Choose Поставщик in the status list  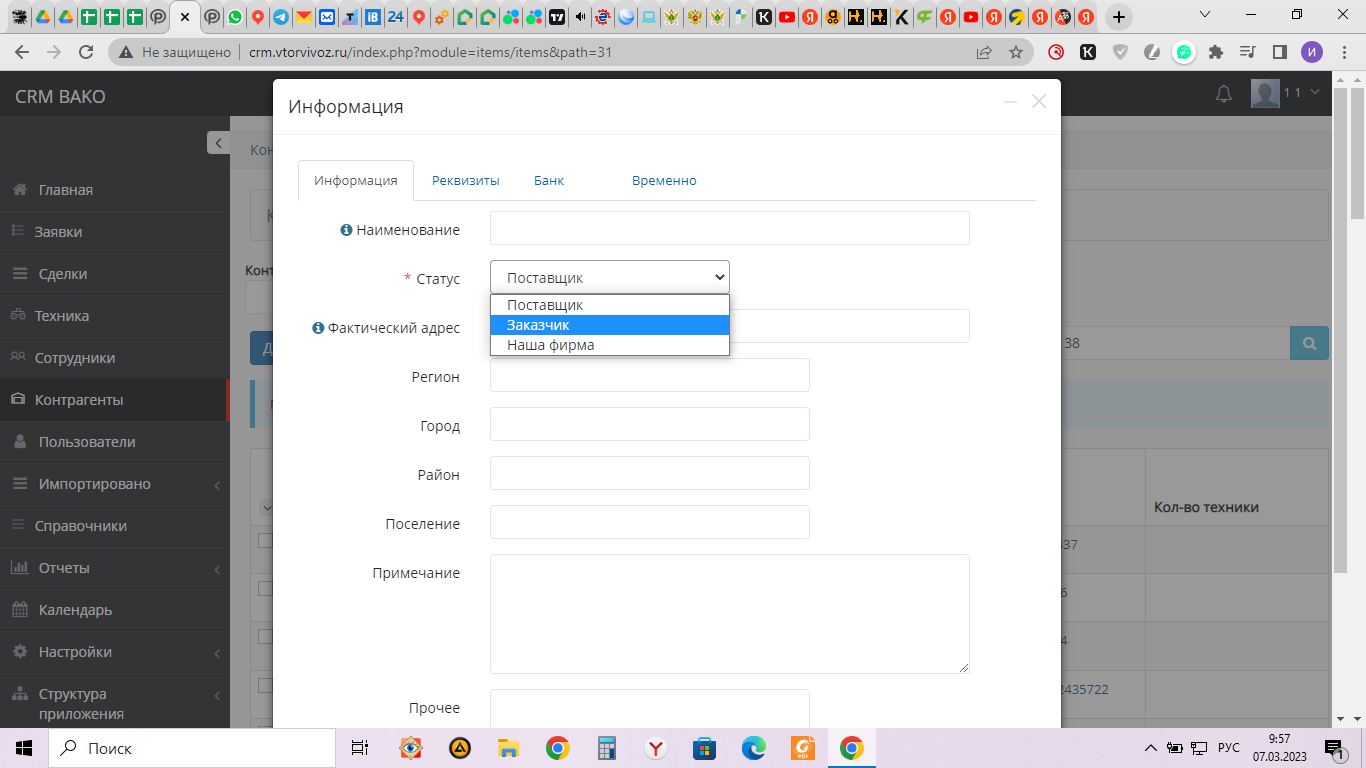[610, 305]
